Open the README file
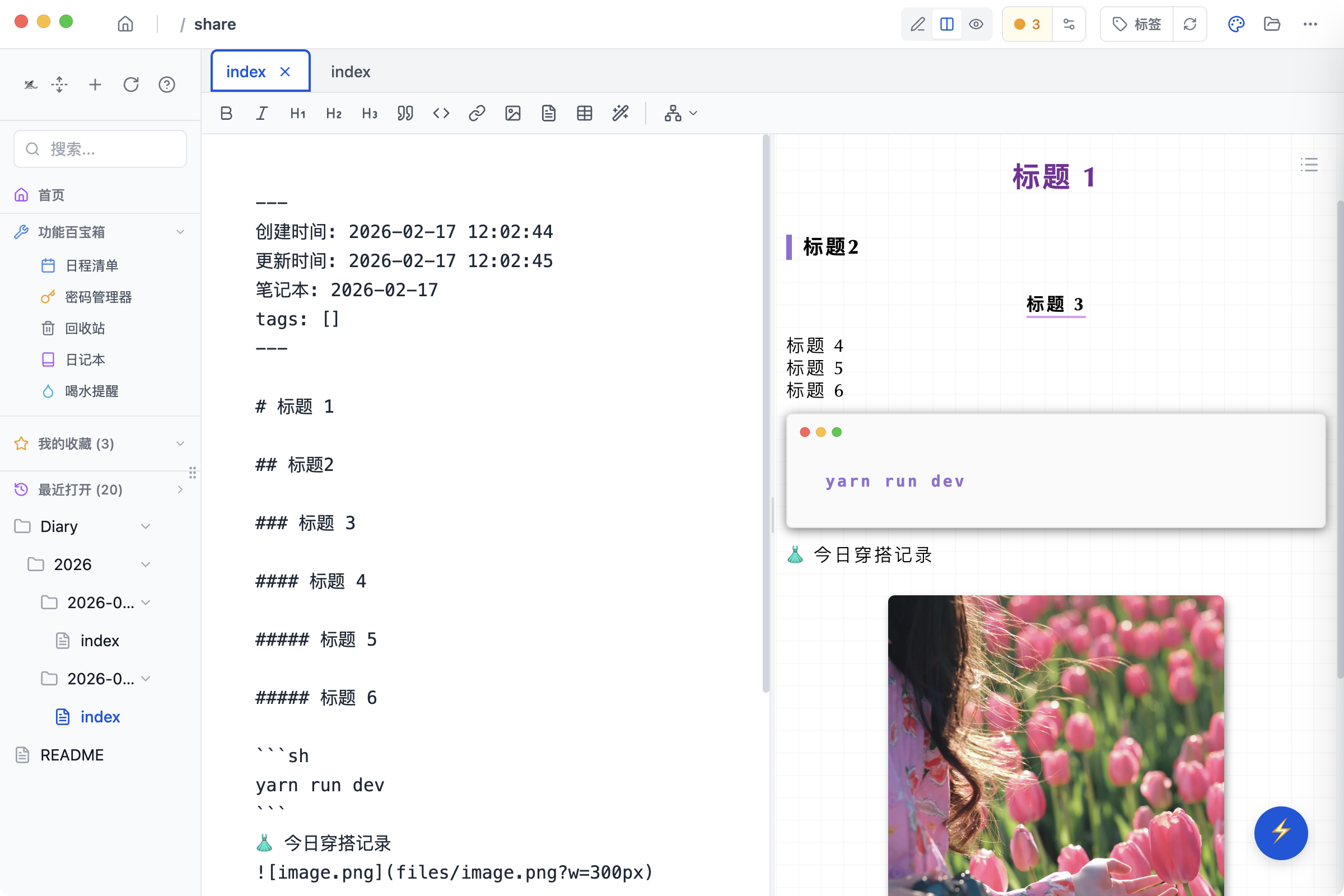Screen dimensions: 1344x896 click(72, 755)
